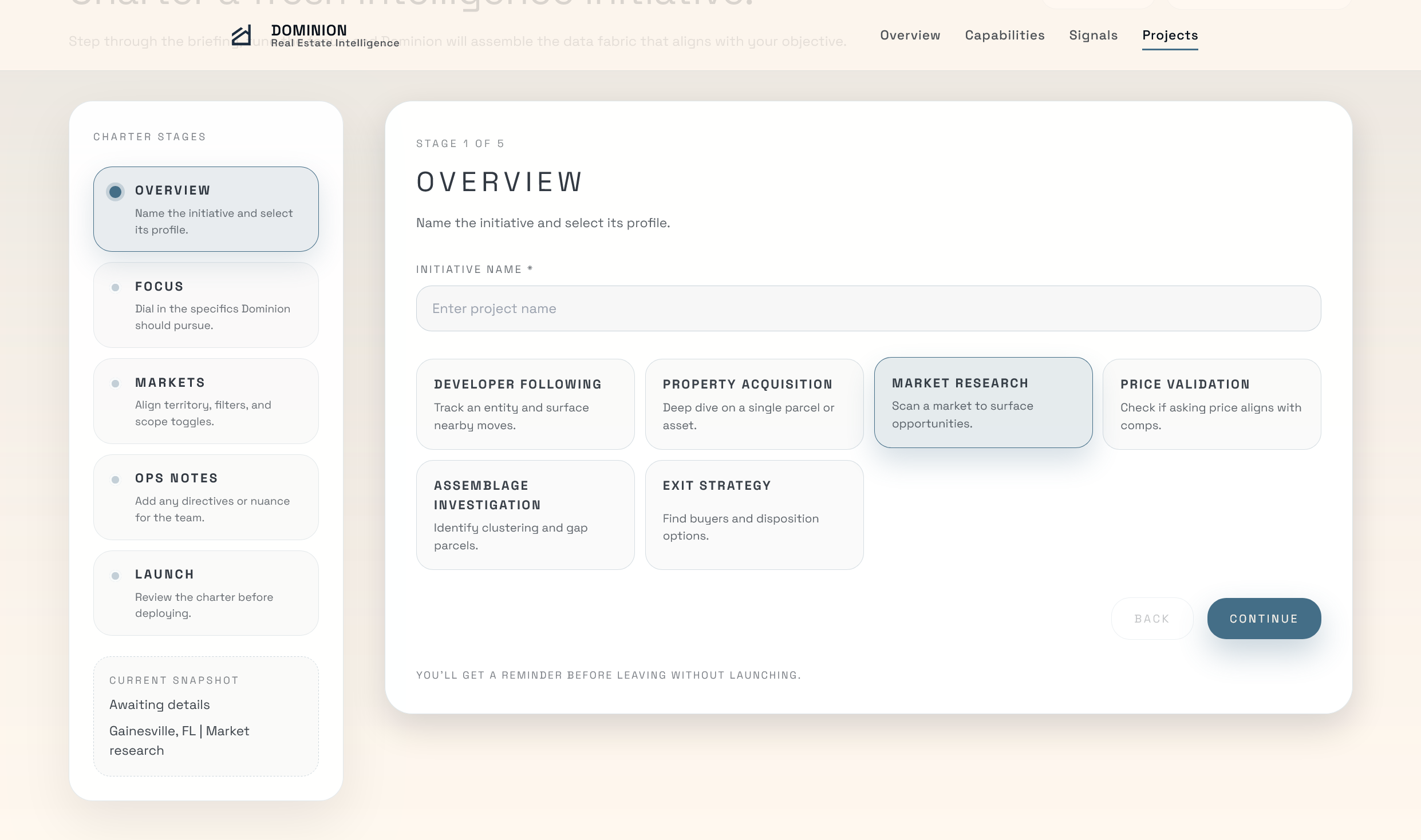Click the Current Snapshot summary box

pyautogui.click(x=206, y=716)
